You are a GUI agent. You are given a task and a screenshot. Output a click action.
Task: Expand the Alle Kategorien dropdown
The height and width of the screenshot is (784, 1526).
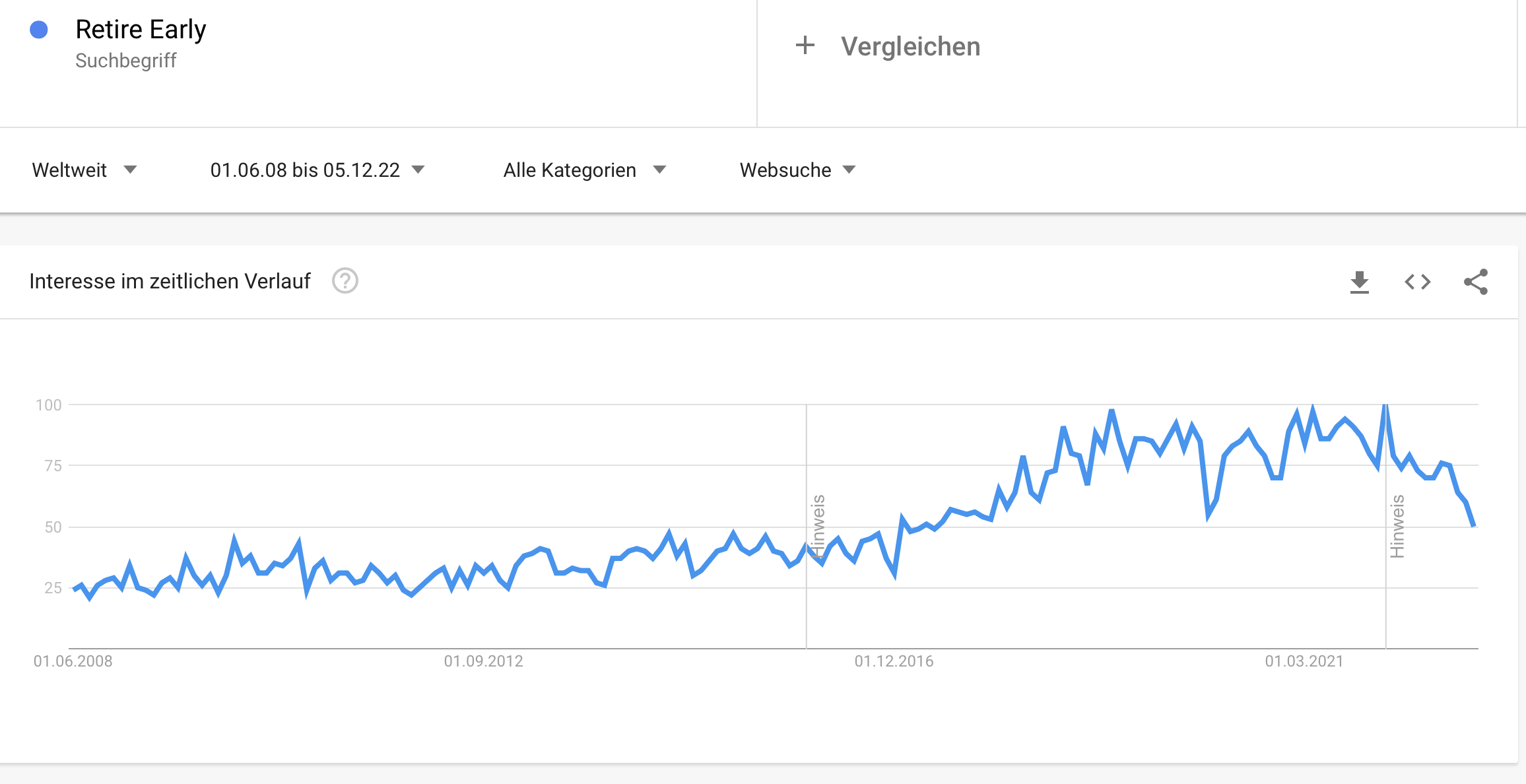click(x=584, y=170)
